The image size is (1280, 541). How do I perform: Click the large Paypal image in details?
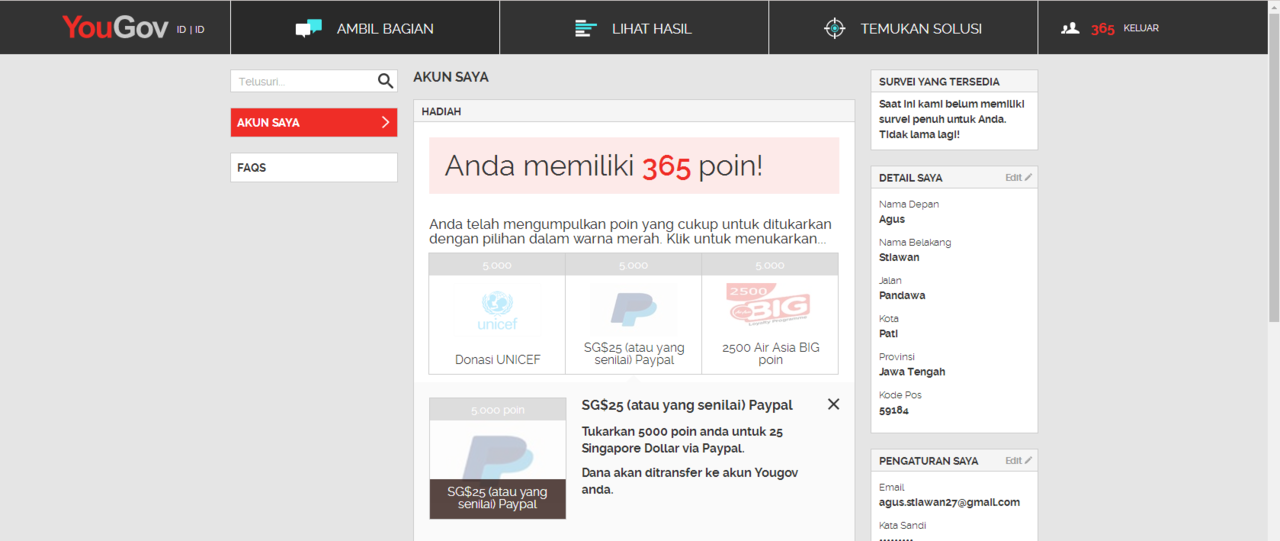(x=497, y=458)
